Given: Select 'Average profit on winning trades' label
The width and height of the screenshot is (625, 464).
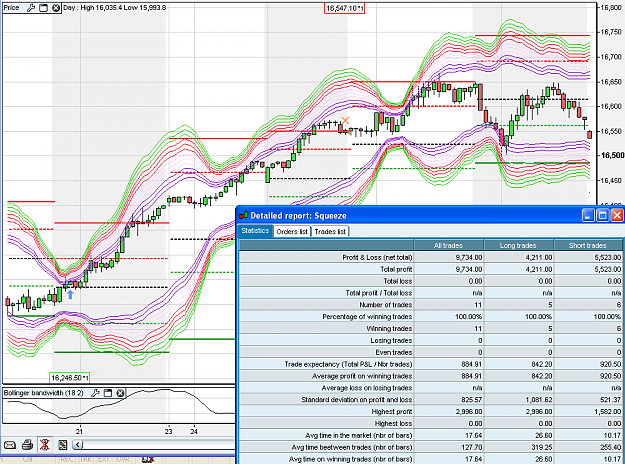Looking at the screenshot, I should tap(362, 376).
